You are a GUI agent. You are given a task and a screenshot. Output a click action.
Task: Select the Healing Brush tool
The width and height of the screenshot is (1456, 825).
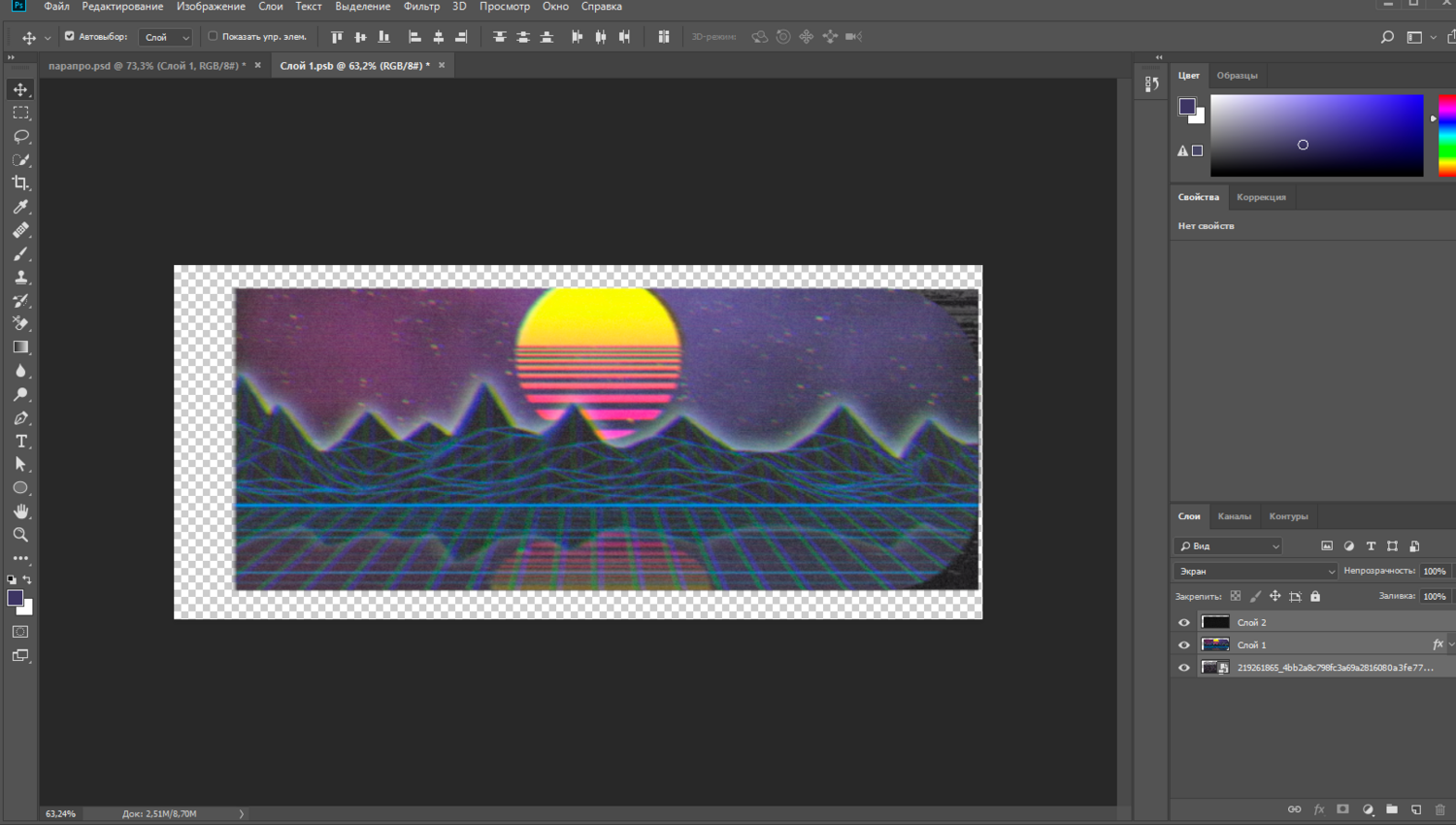pos(20,230)
